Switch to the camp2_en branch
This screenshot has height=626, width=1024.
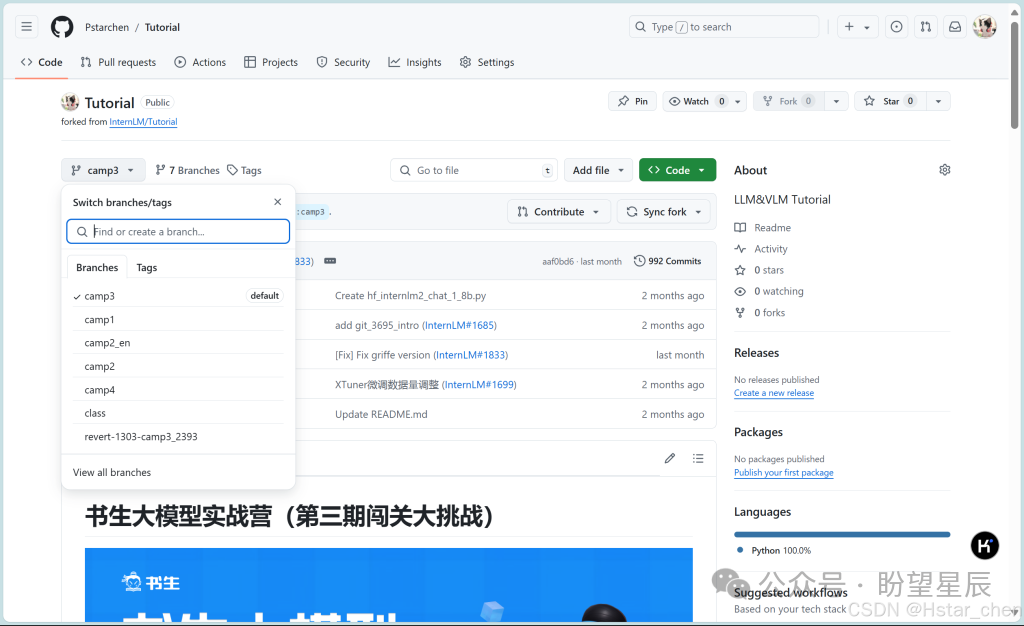click(x=178, y=343)
